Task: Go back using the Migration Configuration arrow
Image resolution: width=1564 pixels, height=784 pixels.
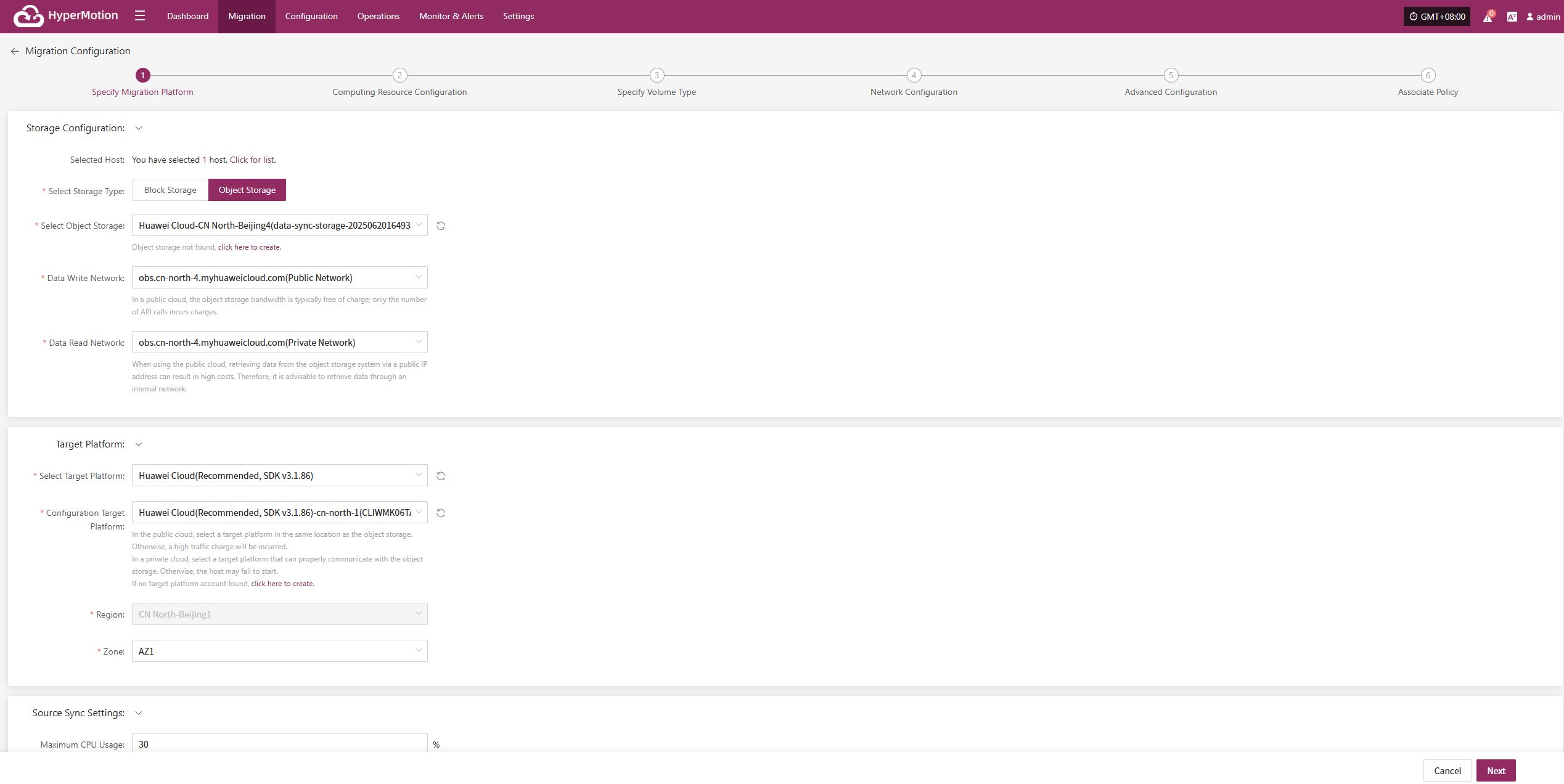Action: pos(15,51)
